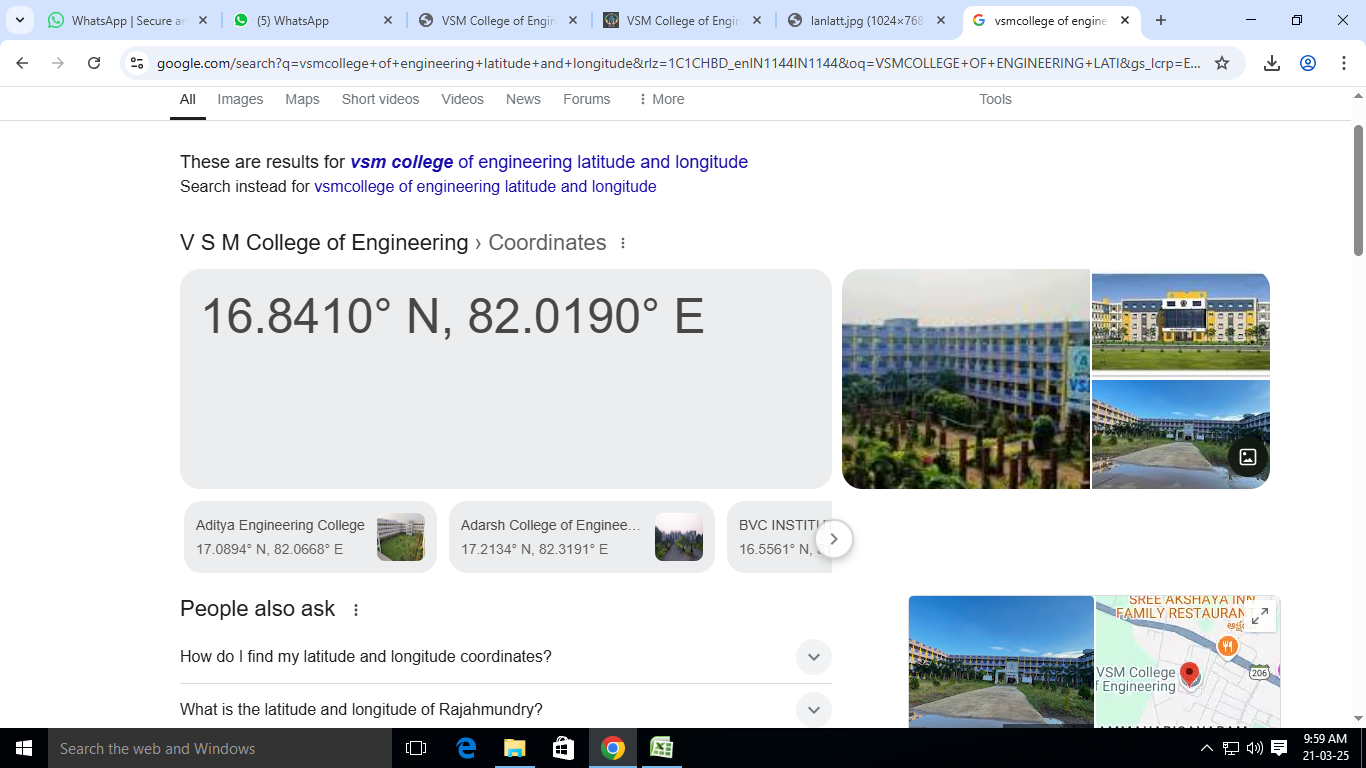Click coordinates 16.8410° N, 82.0190° E

pyautogui.click(x=453, y=316)
